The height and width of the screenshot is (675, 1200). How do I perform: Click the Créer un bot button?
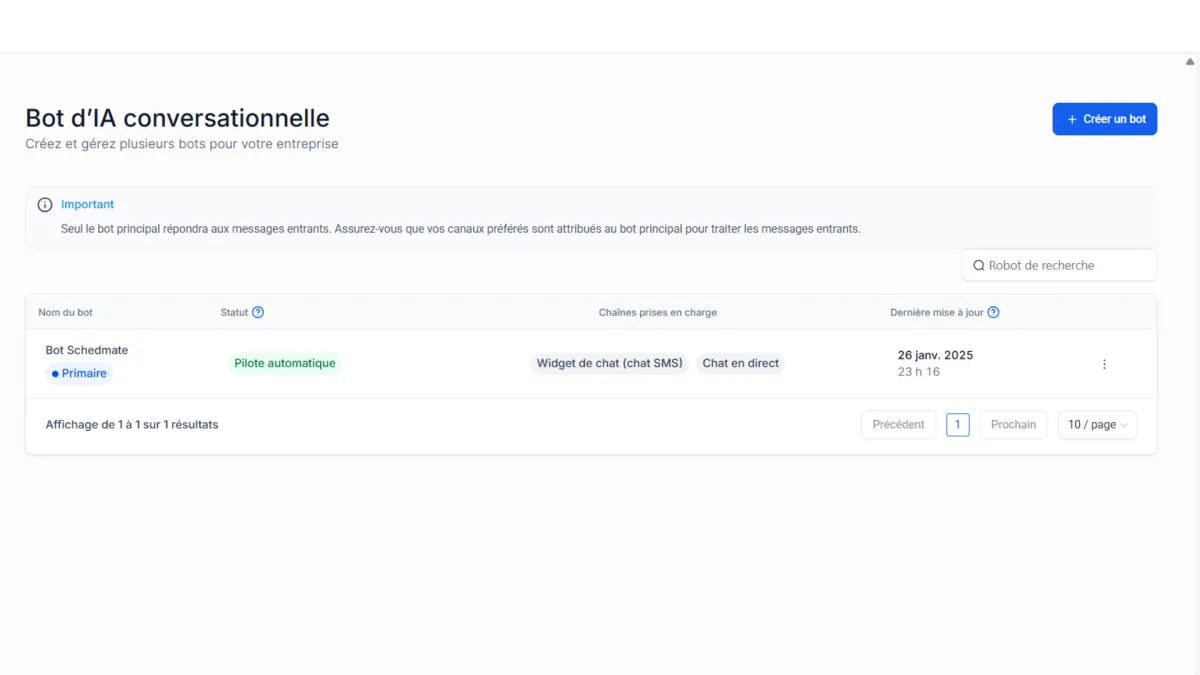[1104, 119]
